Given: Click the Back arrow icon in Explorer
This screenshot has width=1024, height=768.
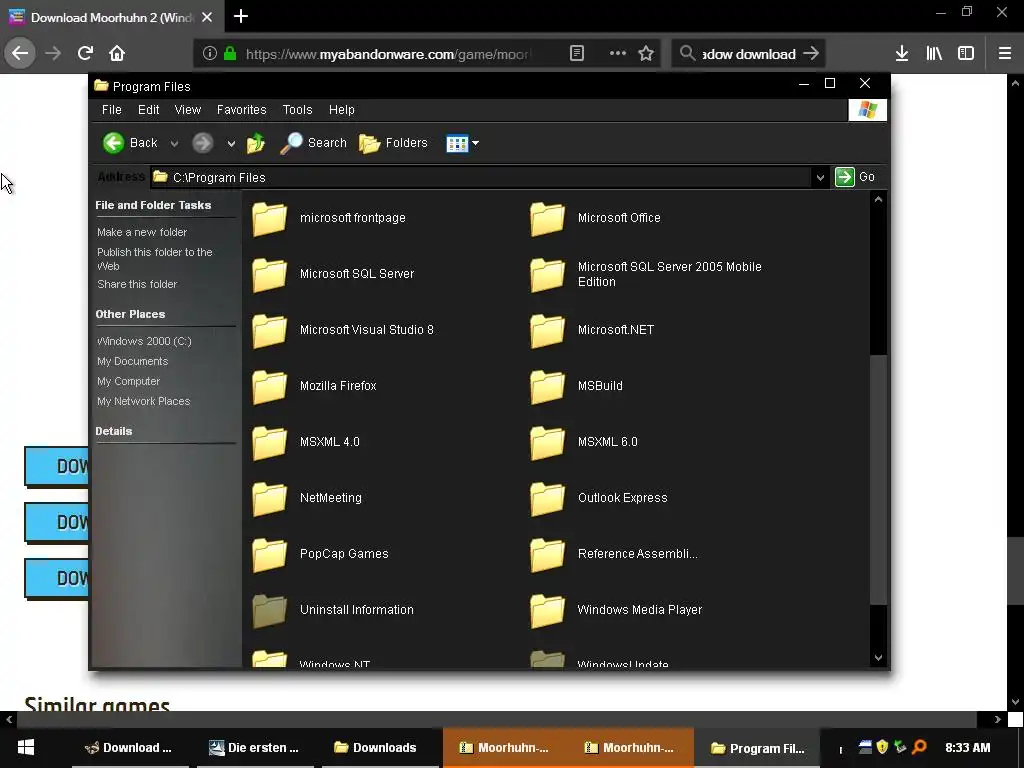Looking at the screenshot, I should (x=114, y=143).
